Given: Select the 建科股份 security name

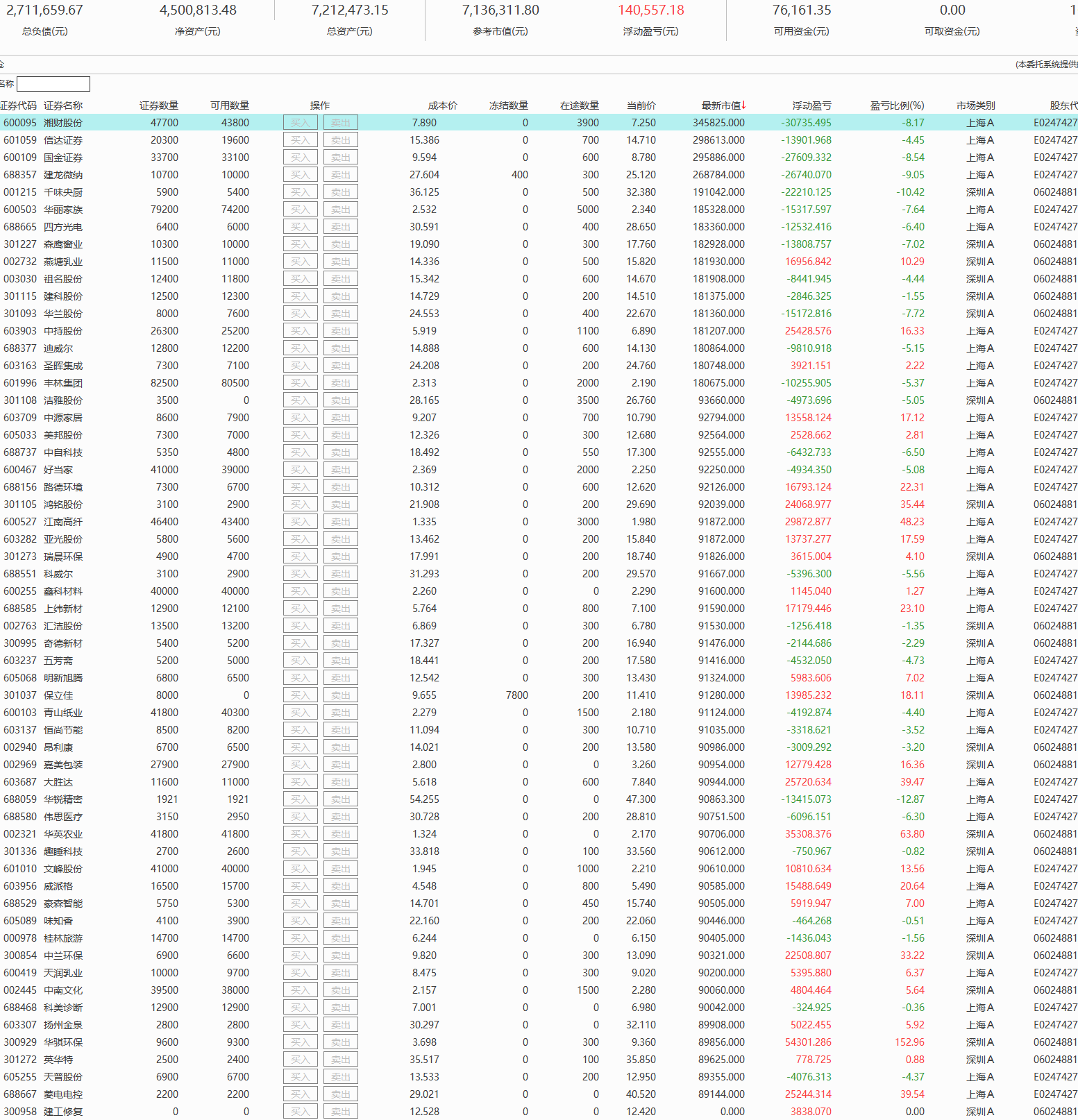Looking at the screenshot, I should [x=63, y=296].
